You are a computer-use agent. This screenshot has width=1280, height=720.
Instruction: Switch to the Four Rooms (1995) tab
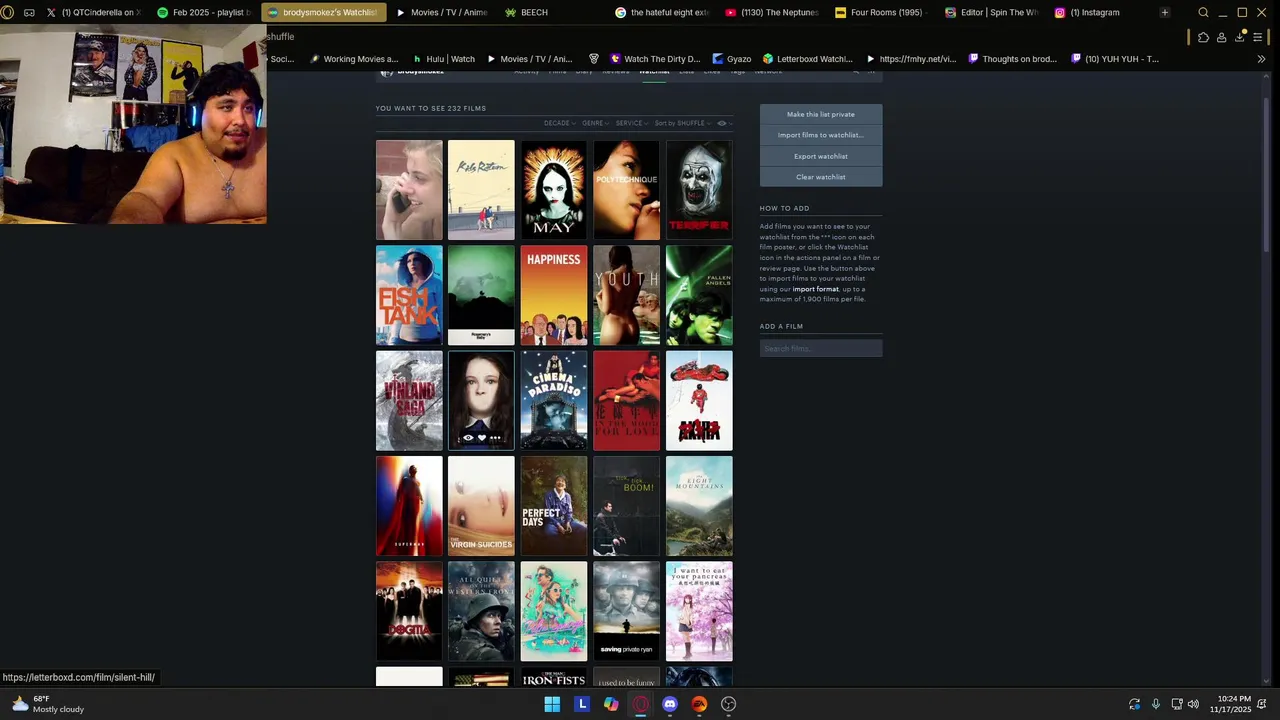click(x=880, y=12)
